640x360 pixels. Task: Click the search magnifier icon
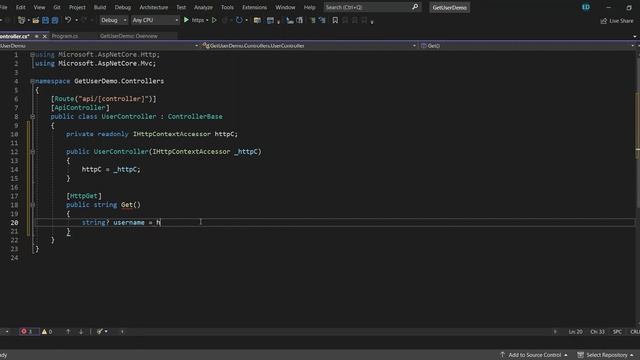click(x=415, y=7)
